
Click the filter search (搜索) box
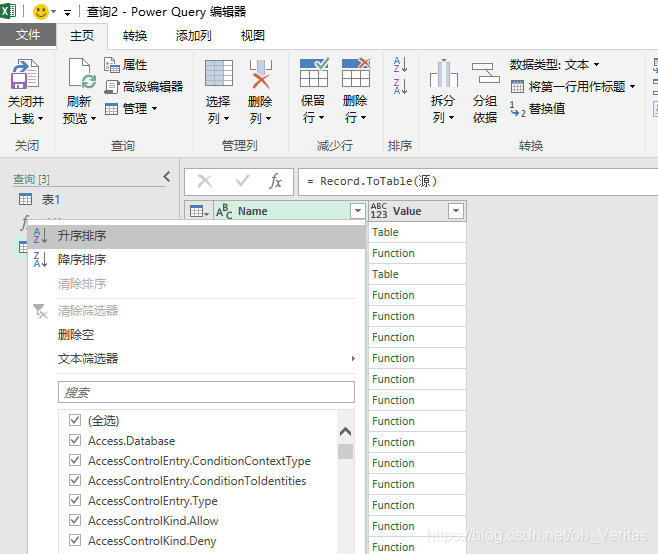pos(206,392)
